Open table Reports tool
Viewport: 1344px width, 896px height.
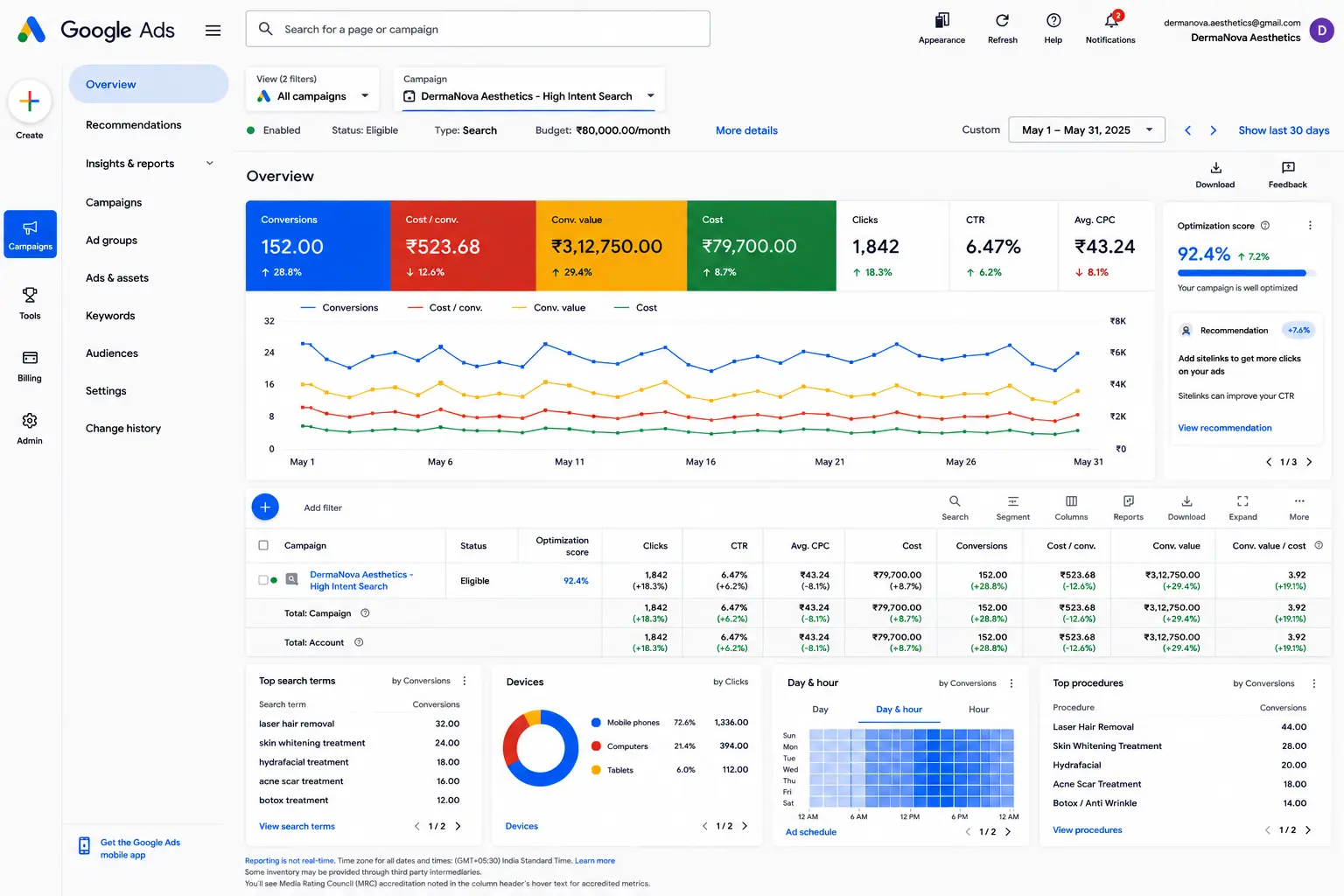tap(1128, 507)
